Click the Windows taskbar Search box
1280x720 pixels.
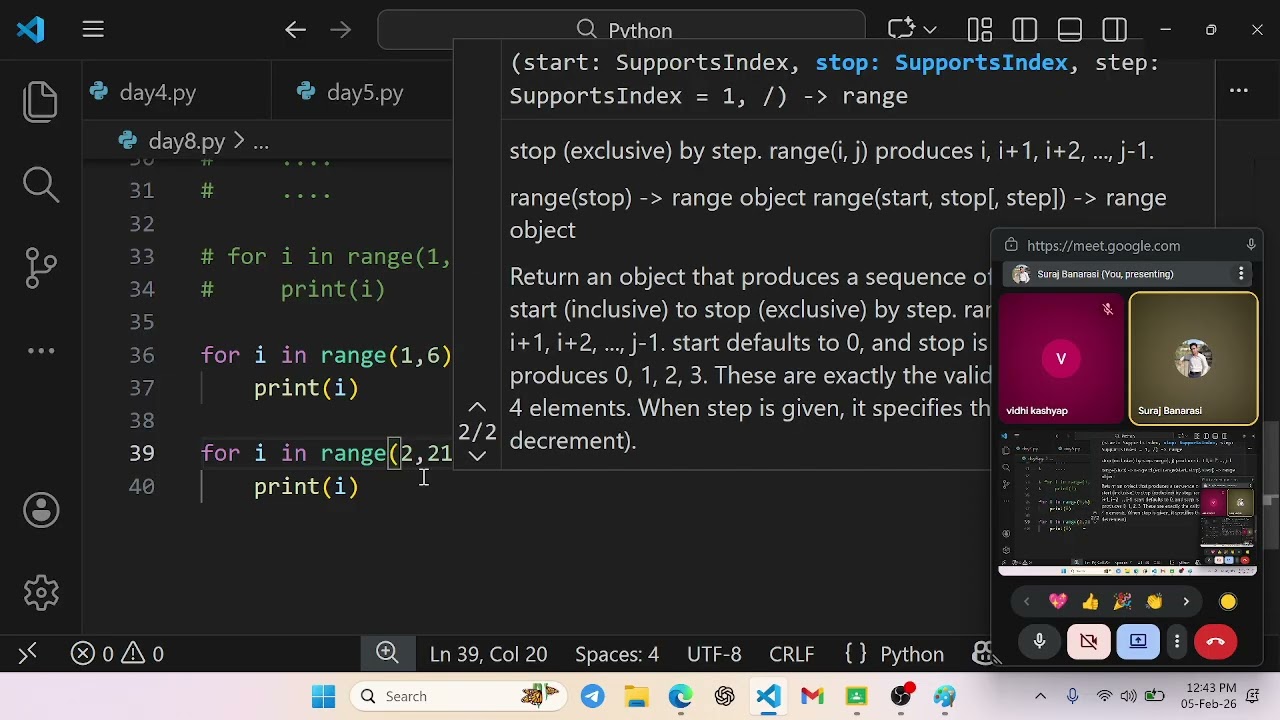pyautogui.click(x=458, y=696)
